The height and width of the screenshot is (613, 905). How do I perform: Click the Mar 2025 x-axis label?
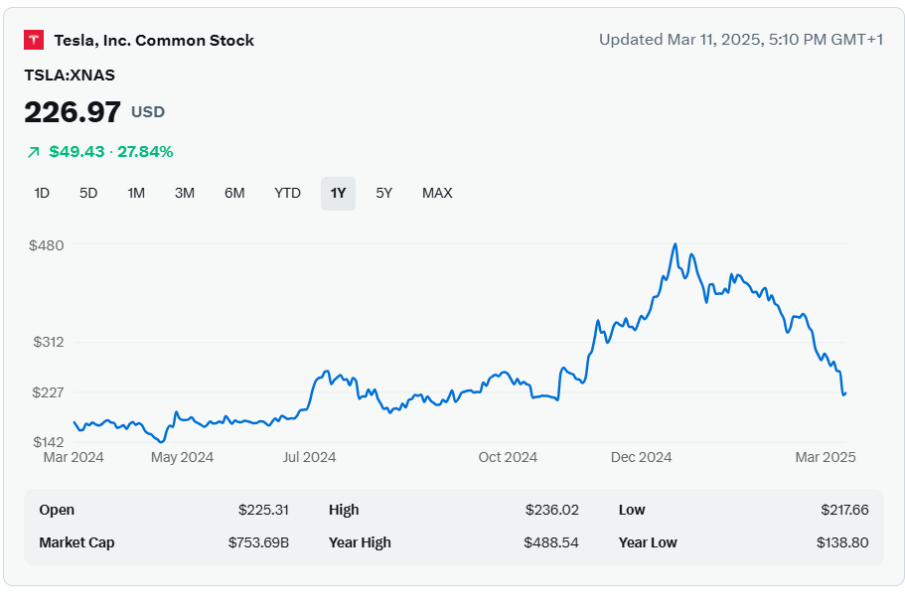click(x=825, y=457)
